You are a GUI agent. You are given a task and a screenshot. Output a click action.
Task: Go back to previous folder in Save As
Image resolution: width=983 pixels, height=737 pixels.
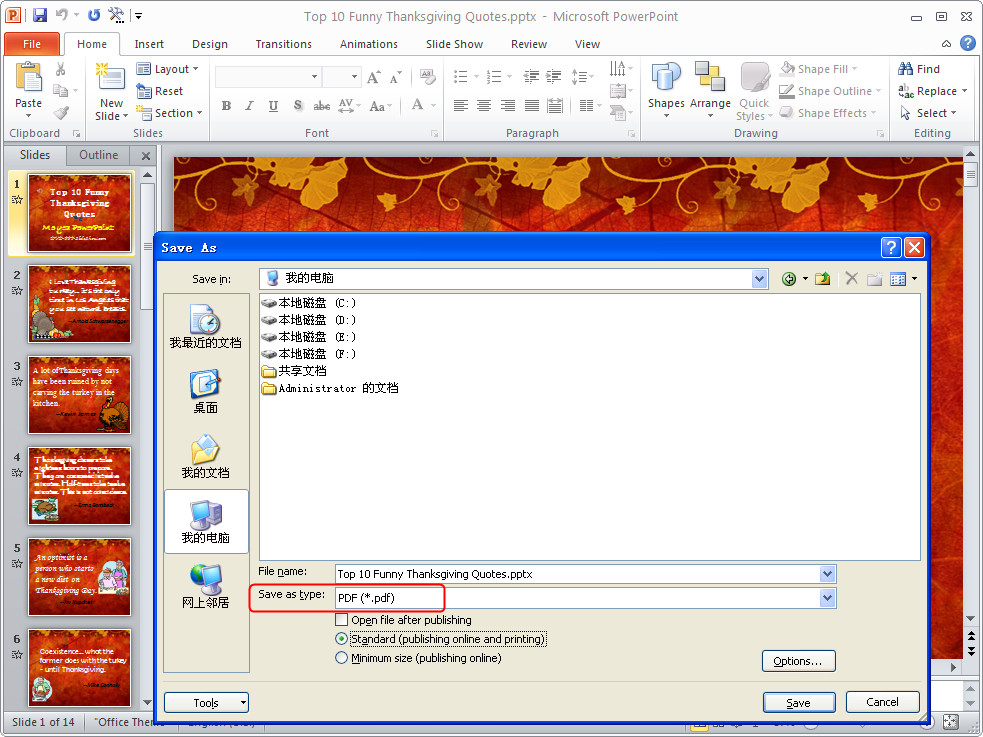click(x=789, y=279)
